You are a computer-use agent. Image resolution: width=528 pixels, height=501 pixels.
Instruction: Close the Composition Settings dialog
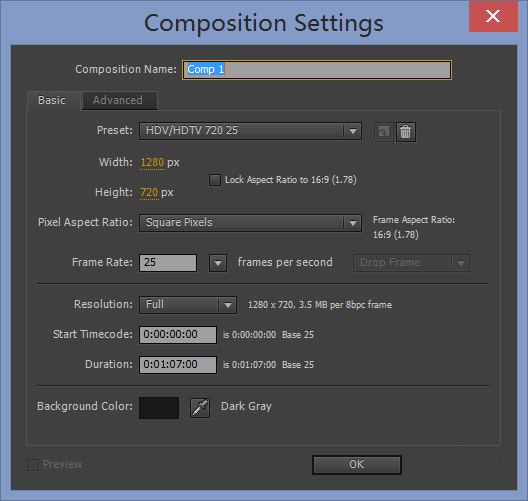493,16
